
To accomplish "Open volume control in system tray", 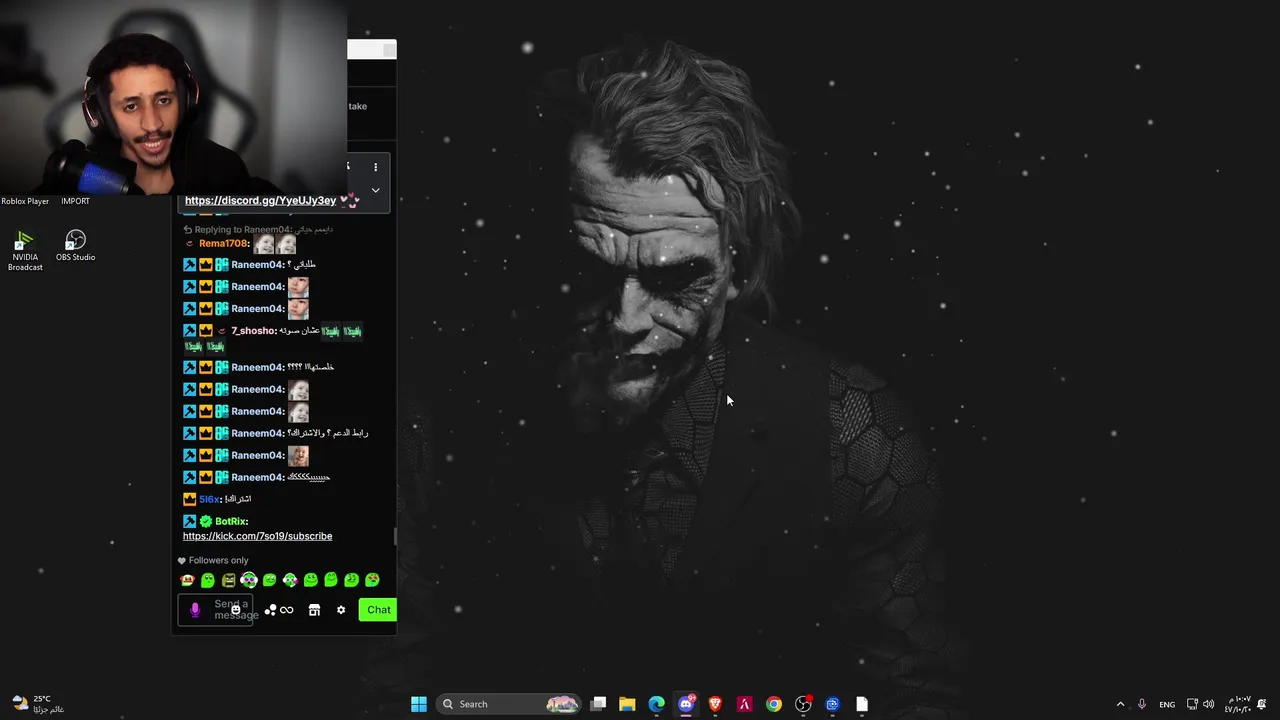I will pos(1209,704).
